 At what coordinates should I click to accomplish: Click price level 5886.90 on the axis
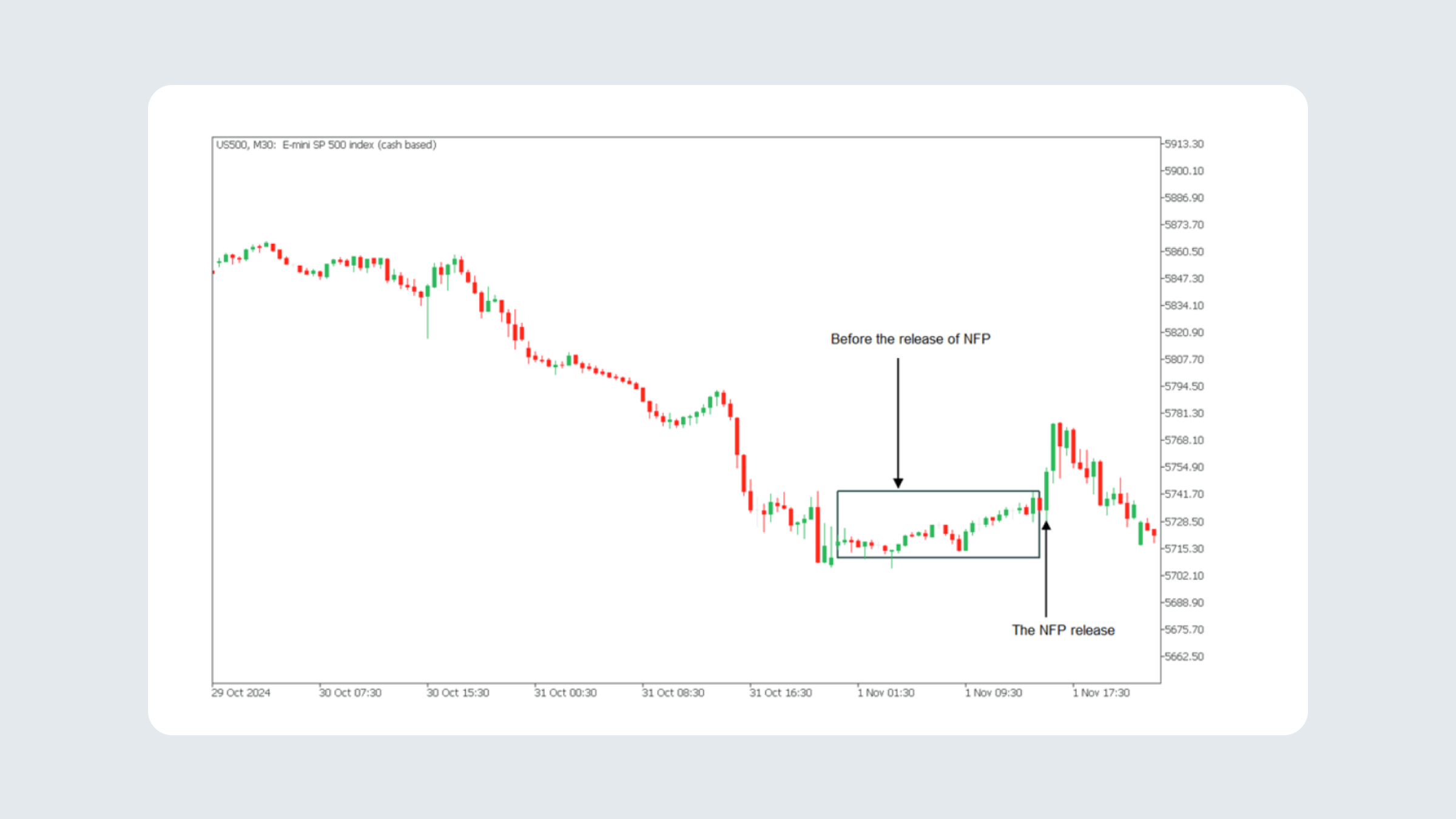(1184, 198)
